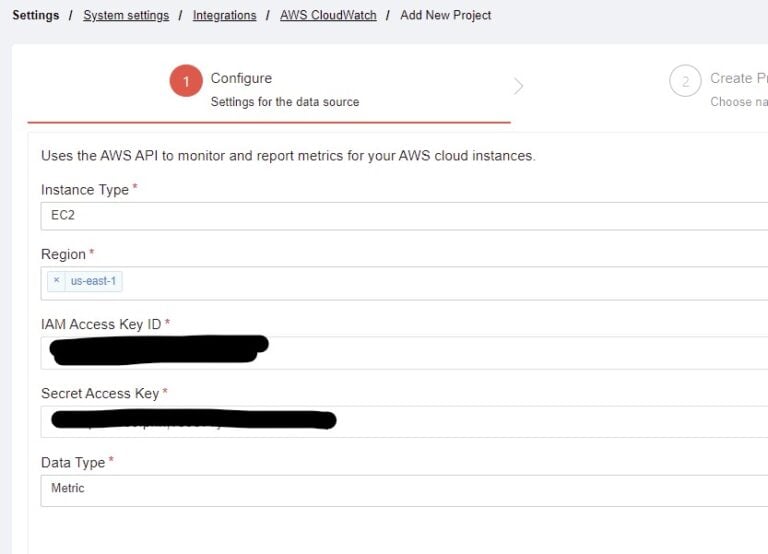Screen dimensions: 768x554
Task: Click the step 2 circle icon
Action: 685,82
